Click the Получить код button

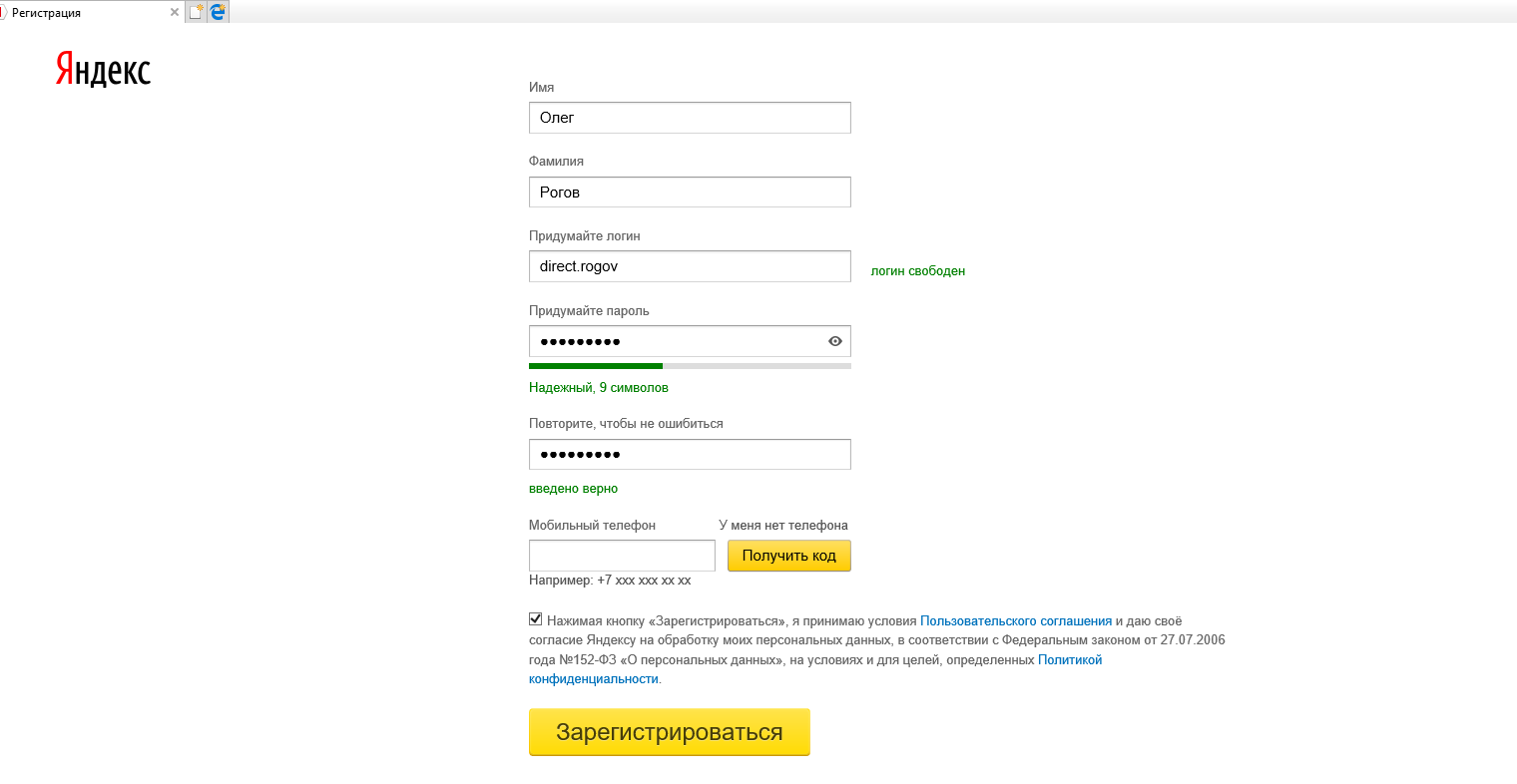[x=789, y=556]
